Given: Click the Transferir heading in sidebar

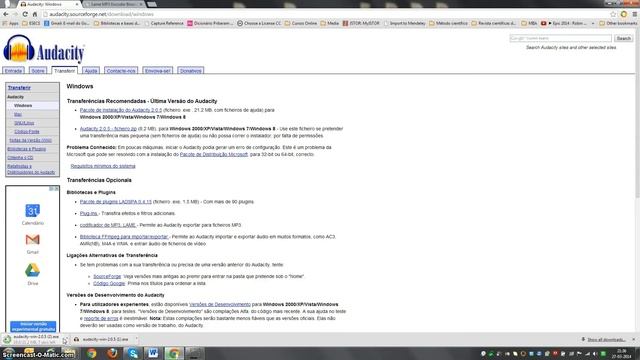Looking at the screenshot, I should click(x=19, y=88).
